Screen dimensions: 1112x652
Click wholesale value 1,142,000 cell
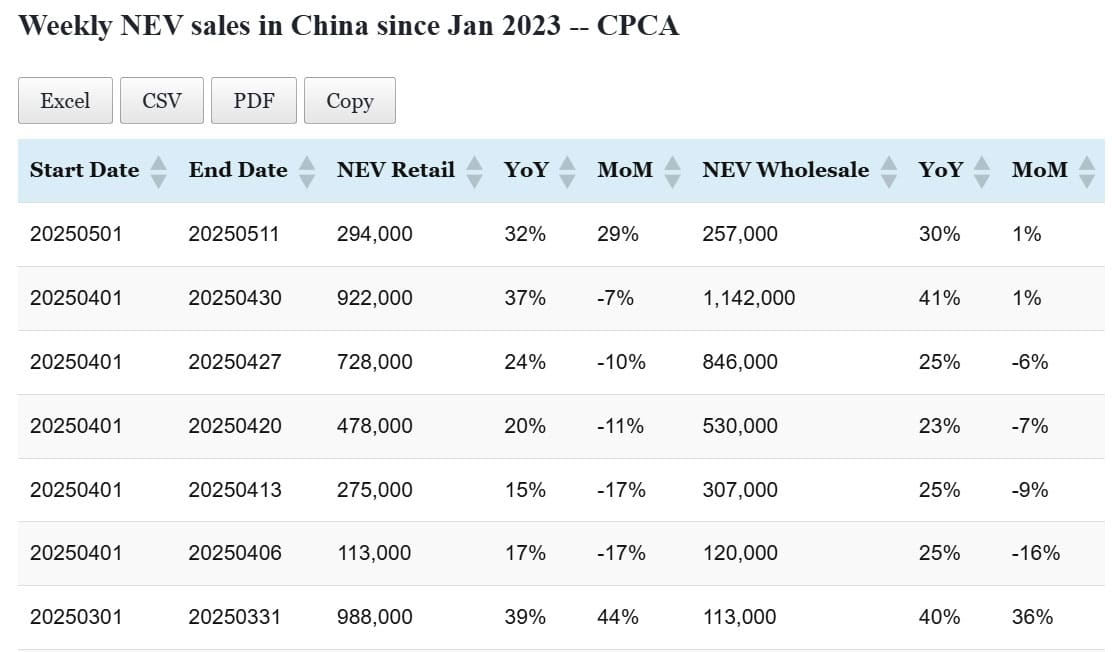click(748, 298)
